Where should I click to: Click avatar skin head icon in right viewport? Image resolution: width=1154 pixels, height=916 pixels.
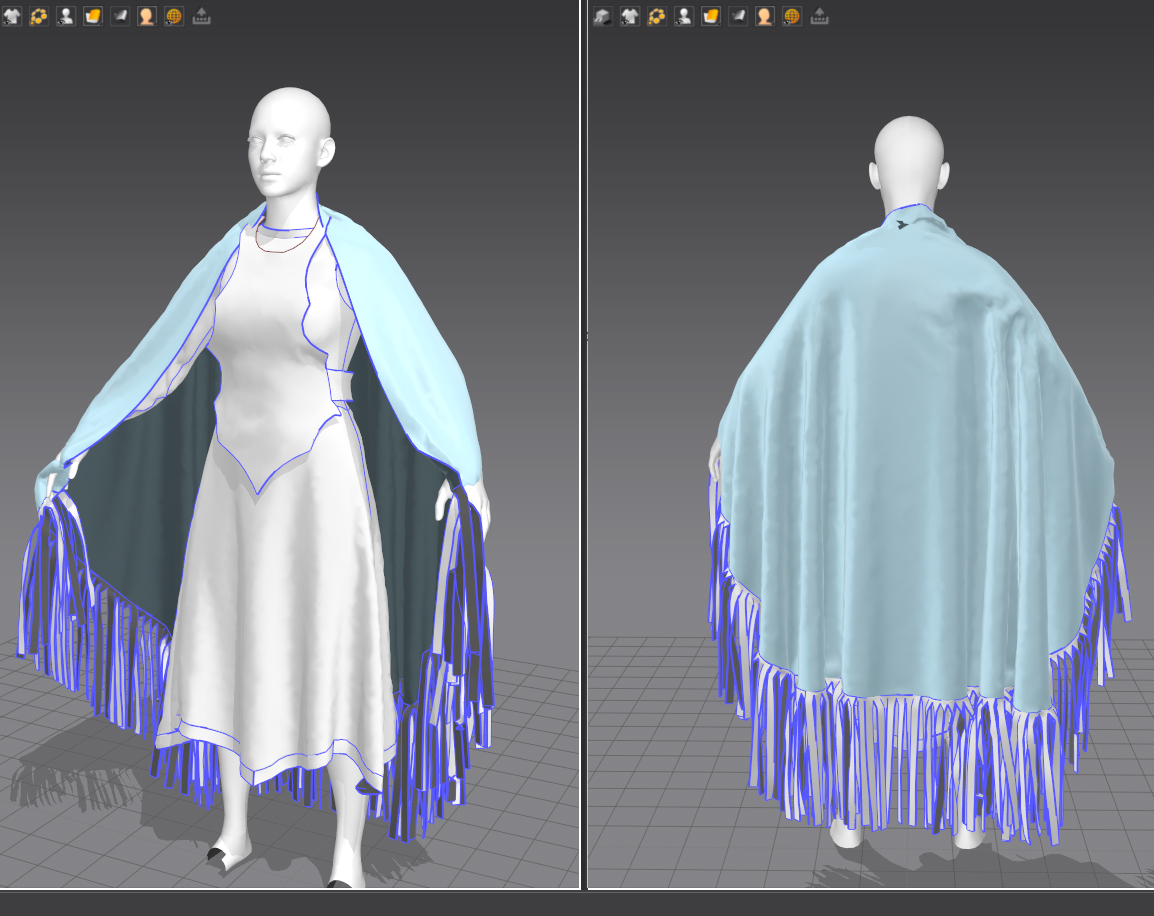pos(765,16)
